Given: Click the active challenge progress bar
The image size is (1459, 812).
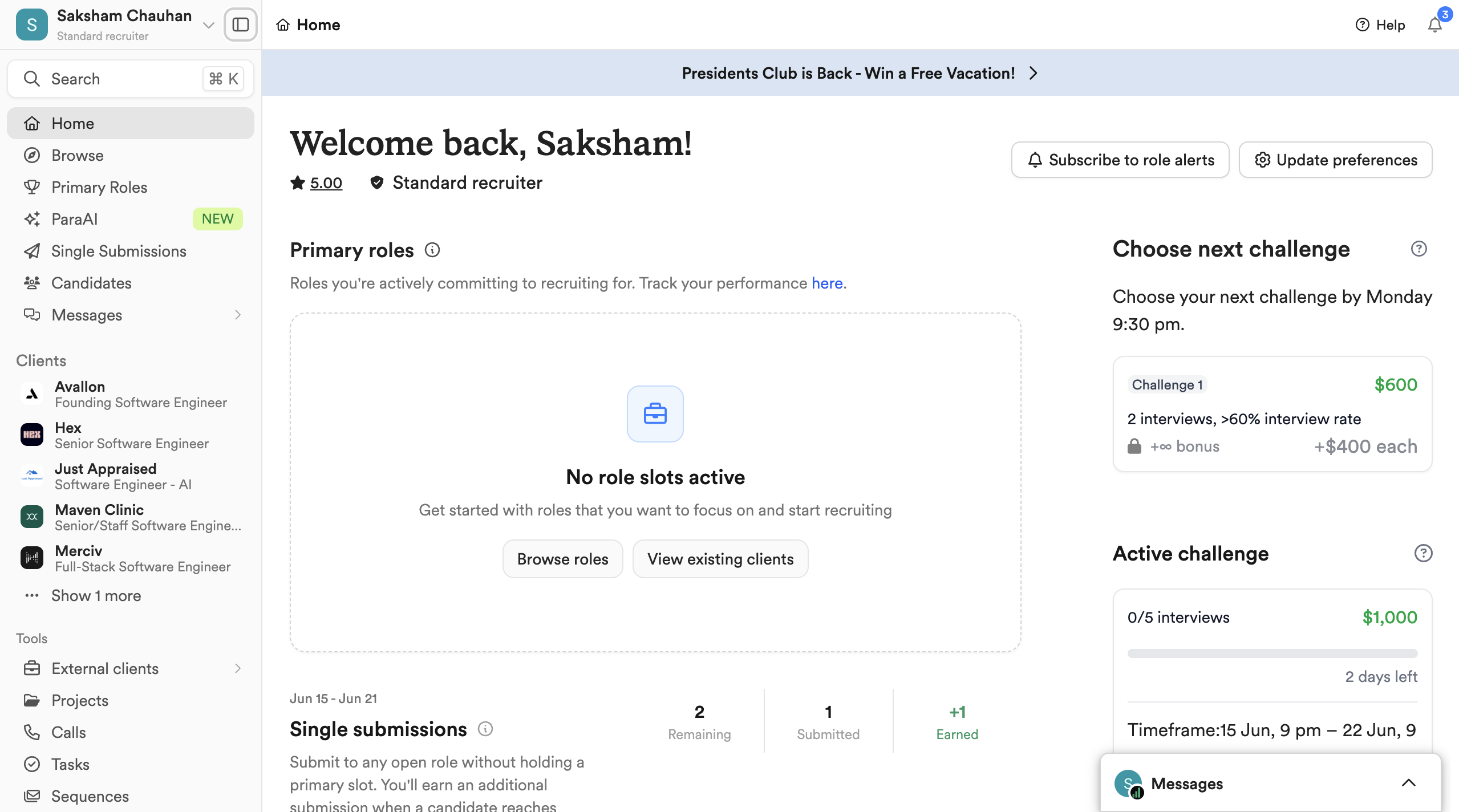Looking at the screenshot, I should coord(1272,653).
